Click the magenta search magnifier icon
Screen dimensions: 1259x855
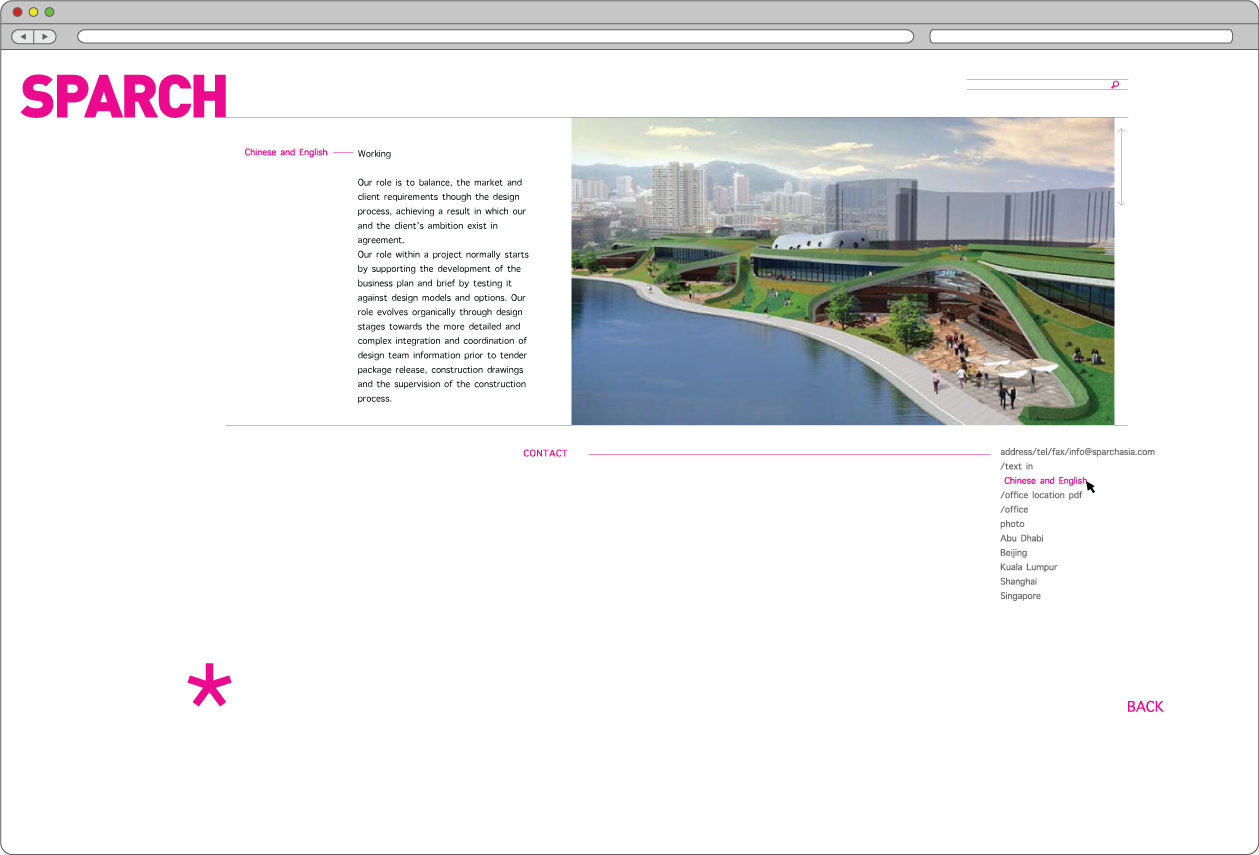click(x=1115, y=85)
